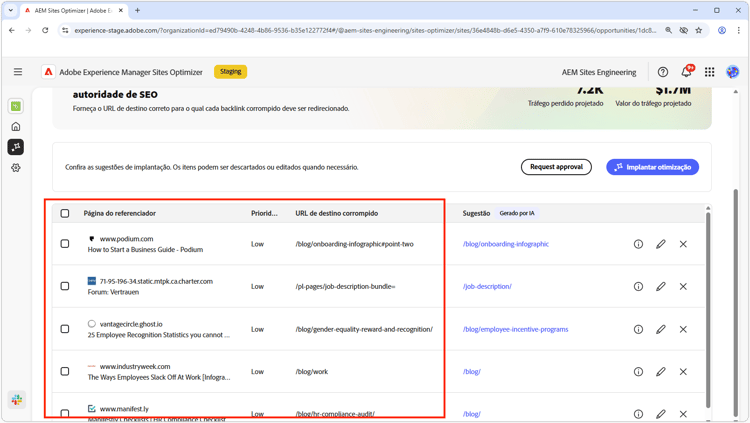Image resolution: width=750 pixels, height=423 pixels.
Task: Dismiss the www.podium.com suggestion
Action: pyautogui.click(x=683, y=244)
